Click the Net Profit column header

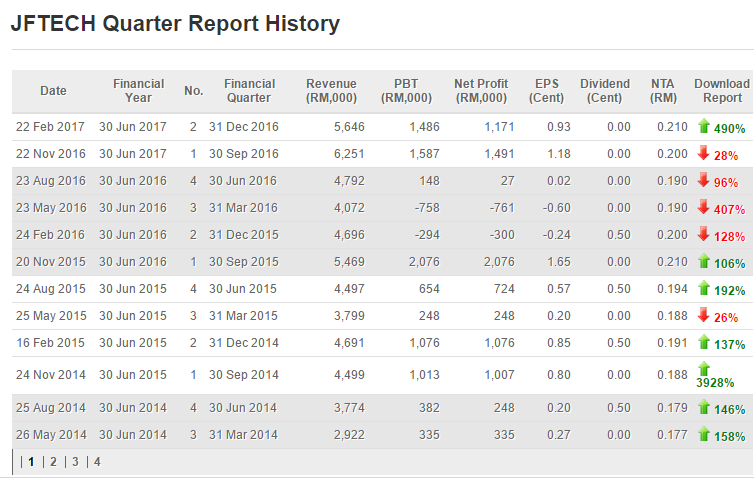pyautogui.click(x=480, y=91)
